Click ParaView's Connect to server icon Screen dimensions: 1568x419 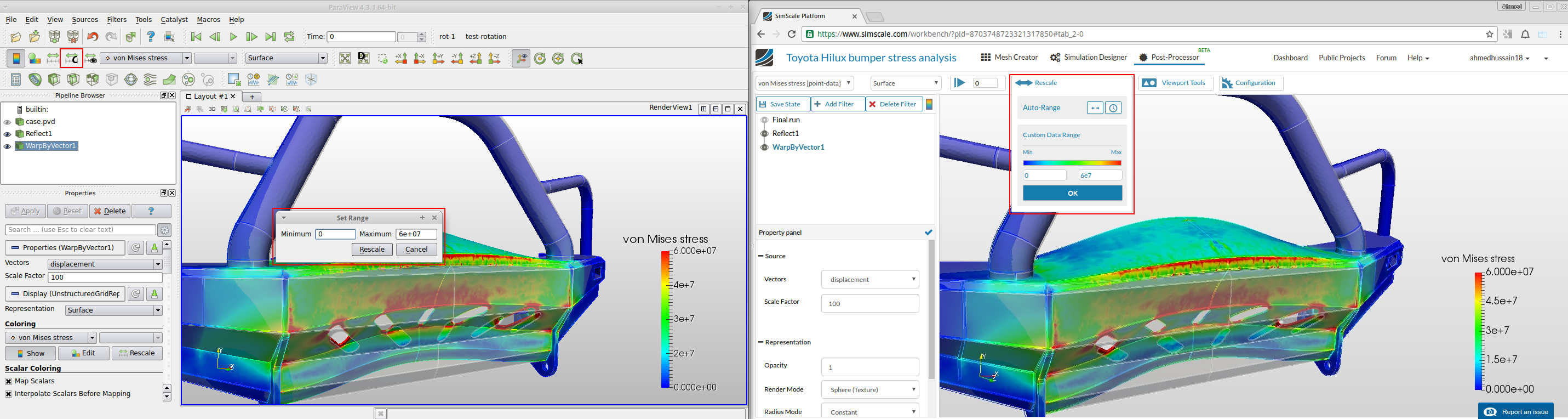point(54,37)
